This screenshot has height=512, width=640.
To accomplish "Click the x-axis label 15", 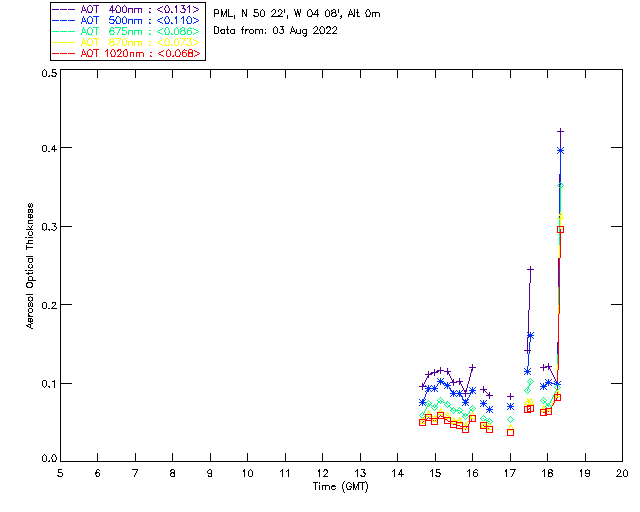I will click(435, 473).
